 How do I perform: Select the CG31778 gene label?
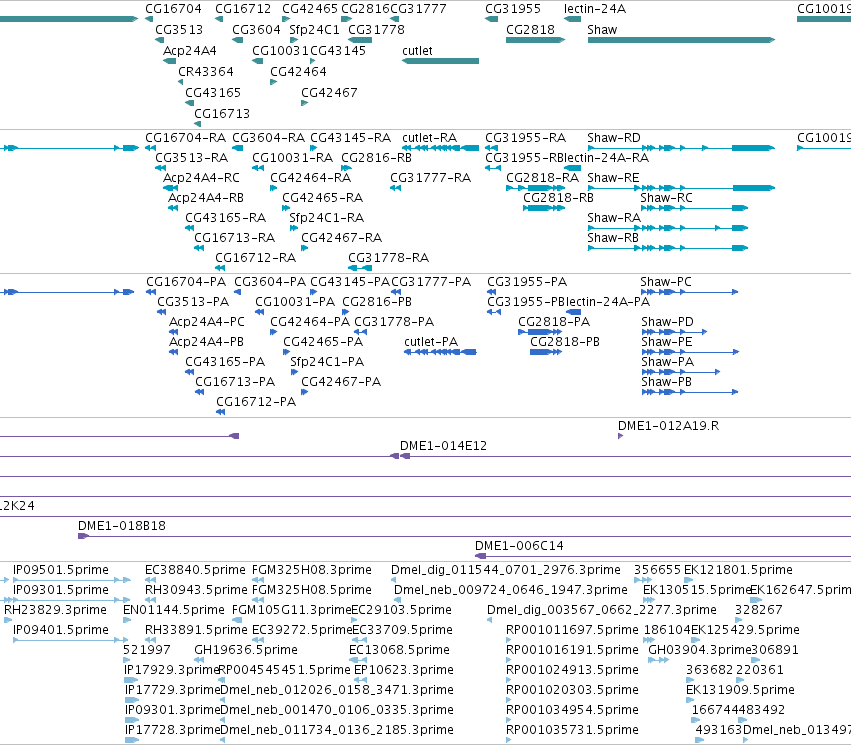376,30
